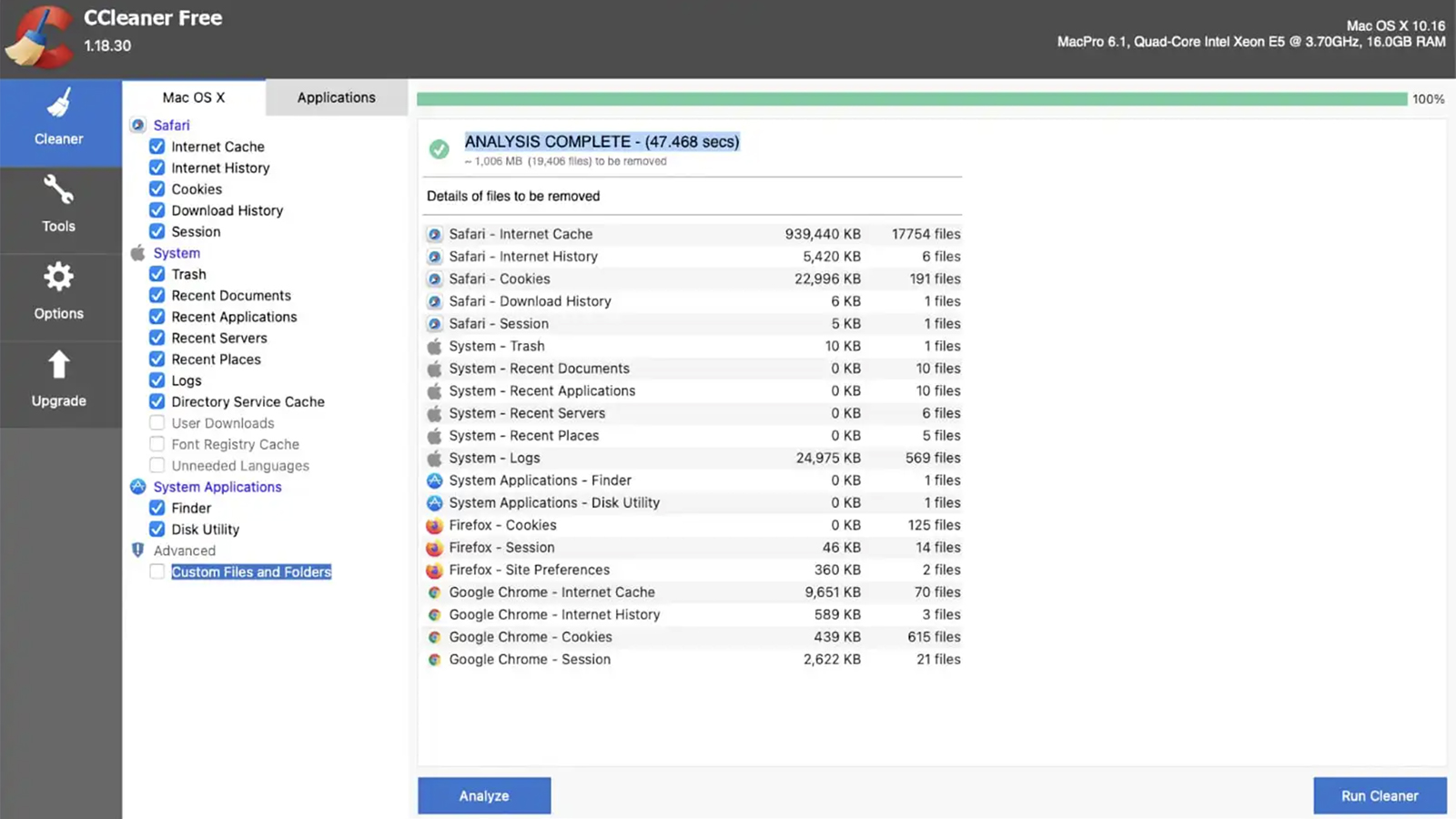Click Chrome icon in Internet Cache row
The image size is (1456, 819).
[x=435, y=592]
